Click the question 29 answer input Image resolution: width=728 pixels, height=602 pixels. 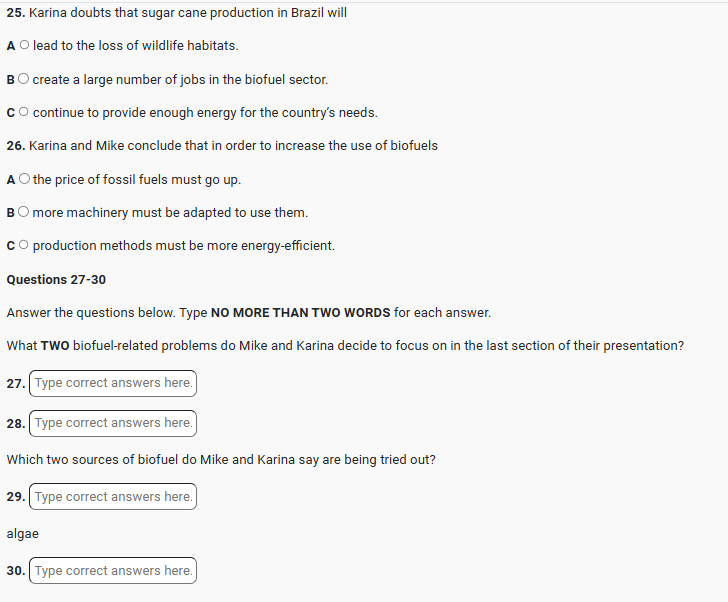click(113, 497)
